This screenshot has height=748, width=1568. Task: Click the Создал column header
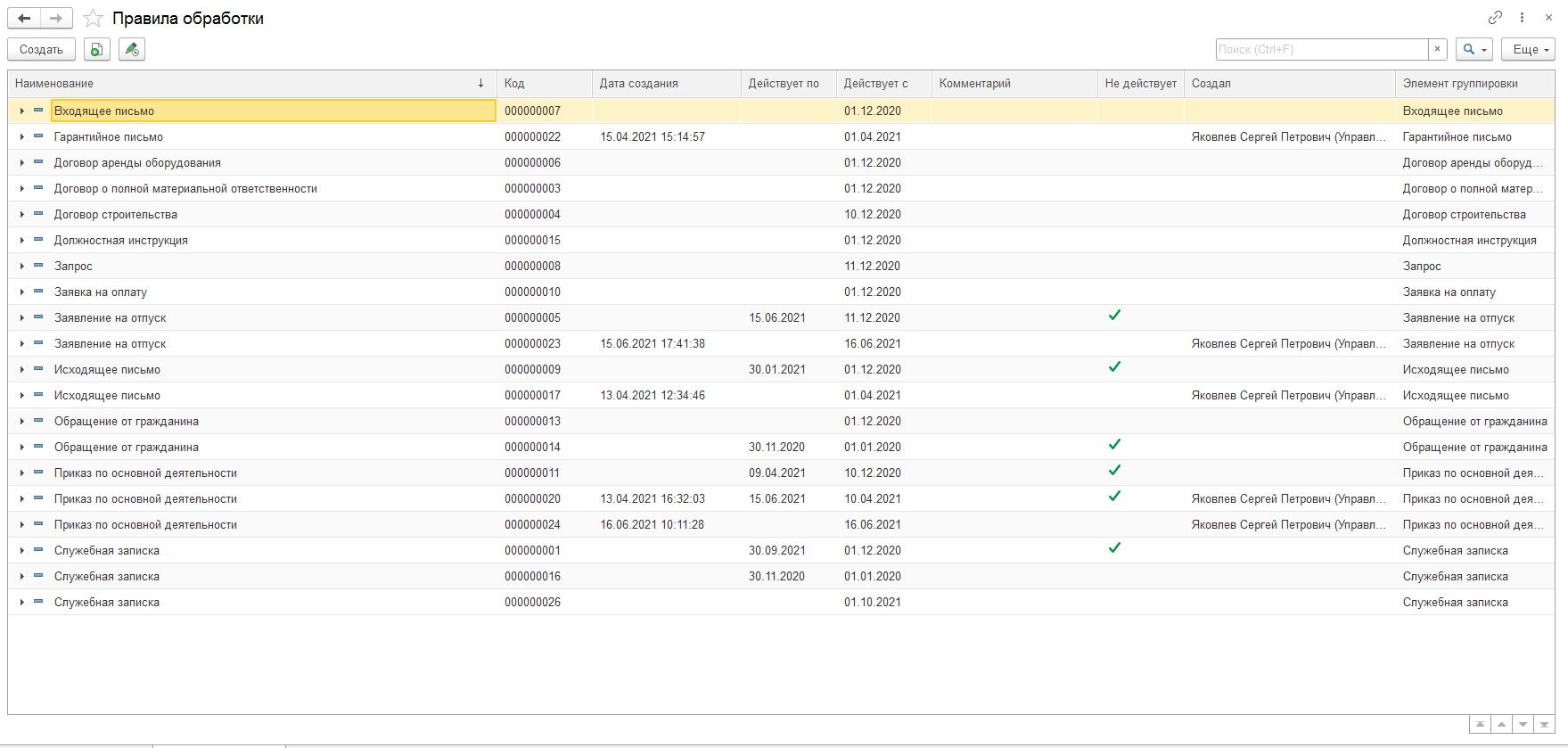click(x=1290, y=83)
